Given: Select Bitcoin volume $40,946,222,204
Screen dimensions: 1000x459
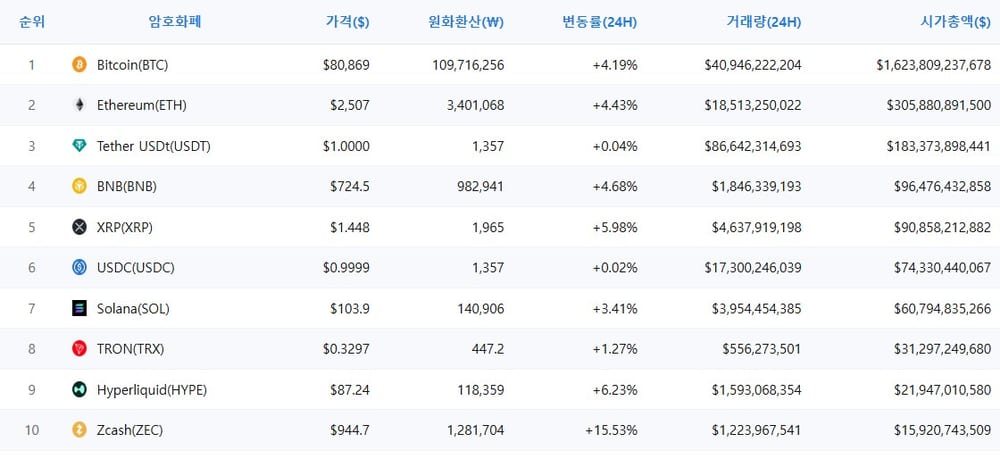Looking at the screenshot, I should click(753, 65).
